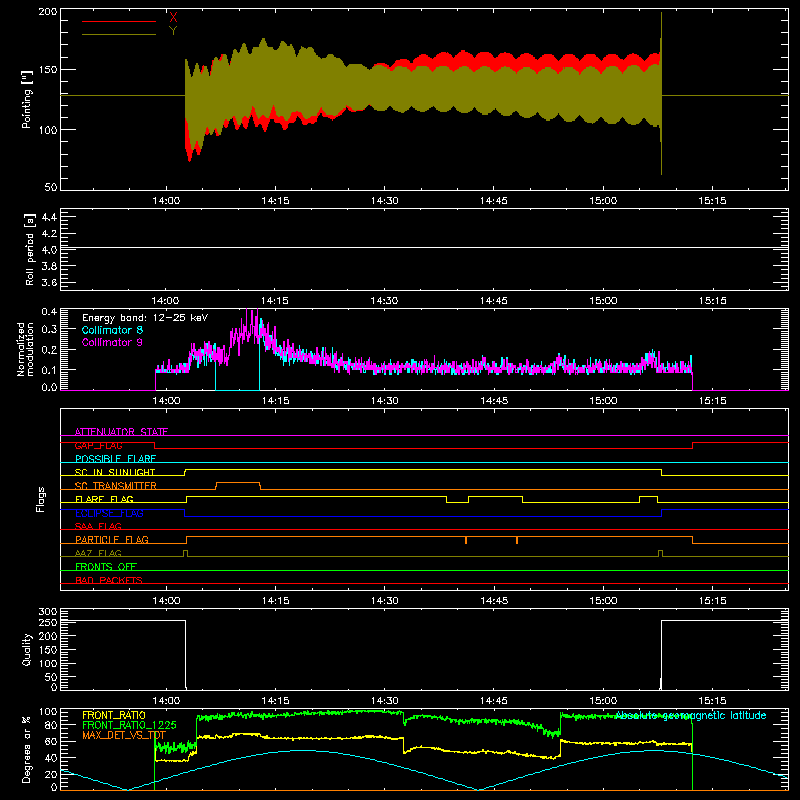Click the 'Collimator 9' legend label
The width and height of the screenshot is (800, 800).
(x=112, y=342)
